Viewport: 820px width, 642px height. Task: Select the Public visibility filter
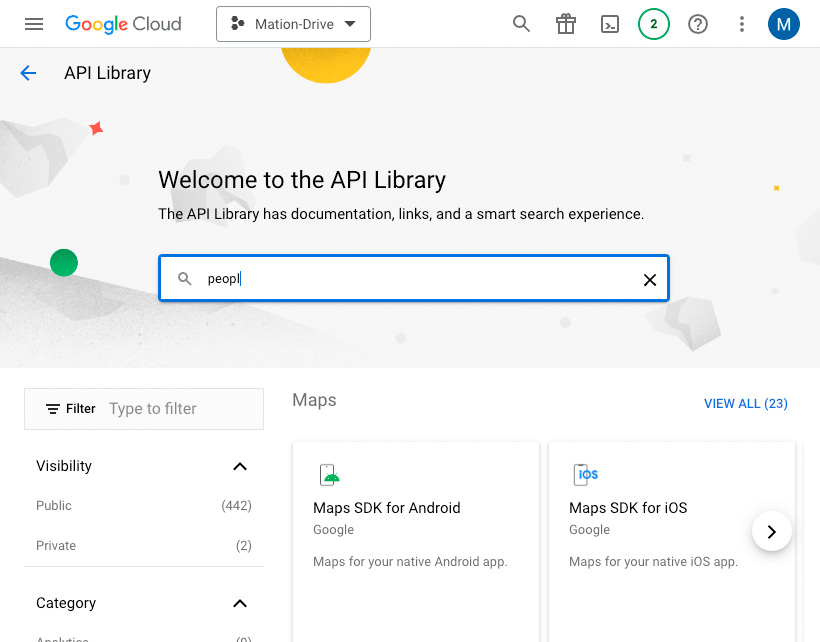coord(144,506)
